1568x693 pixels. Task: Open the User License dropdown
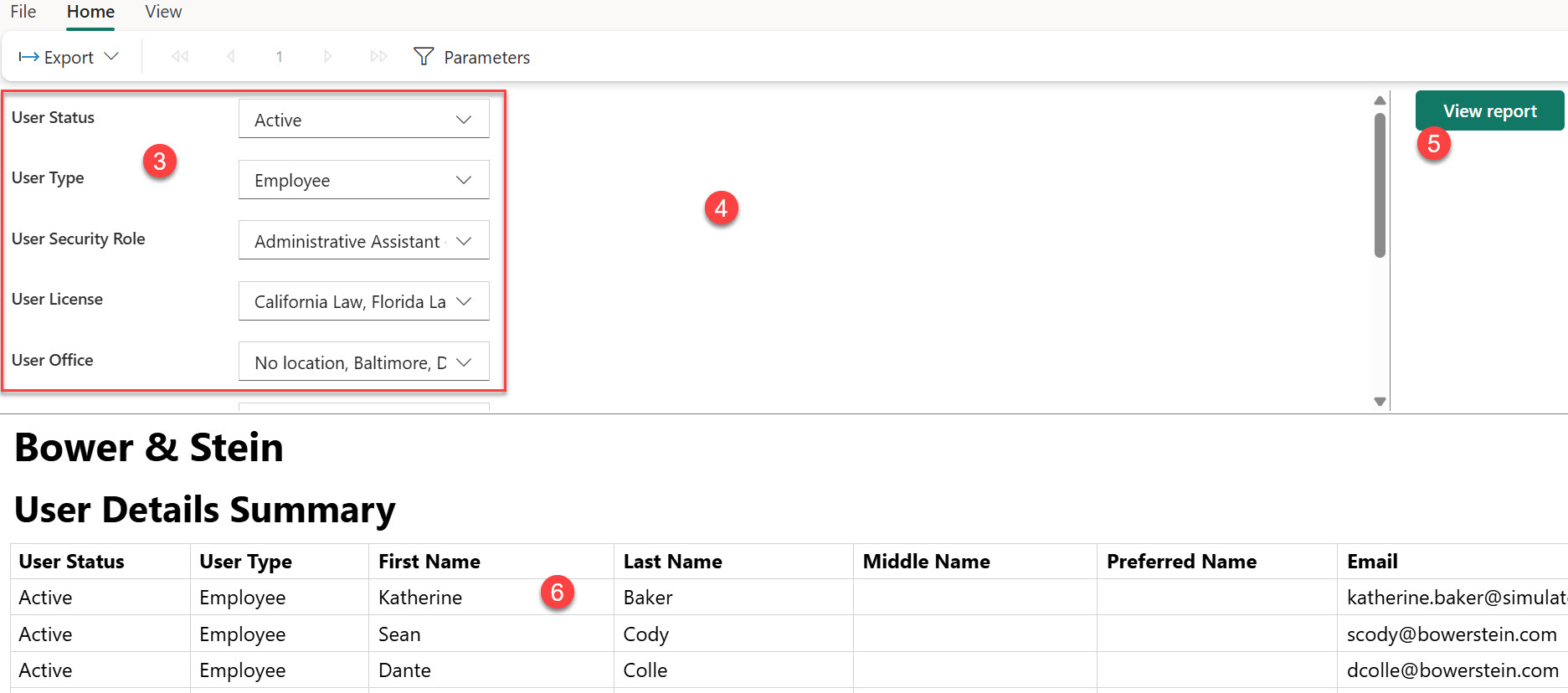[364, 301]
